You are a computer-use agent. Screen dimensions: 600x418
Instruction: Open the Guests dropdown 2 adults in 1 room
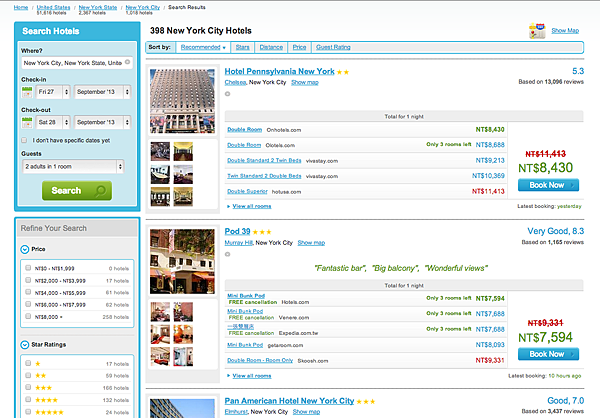[73, 167]
